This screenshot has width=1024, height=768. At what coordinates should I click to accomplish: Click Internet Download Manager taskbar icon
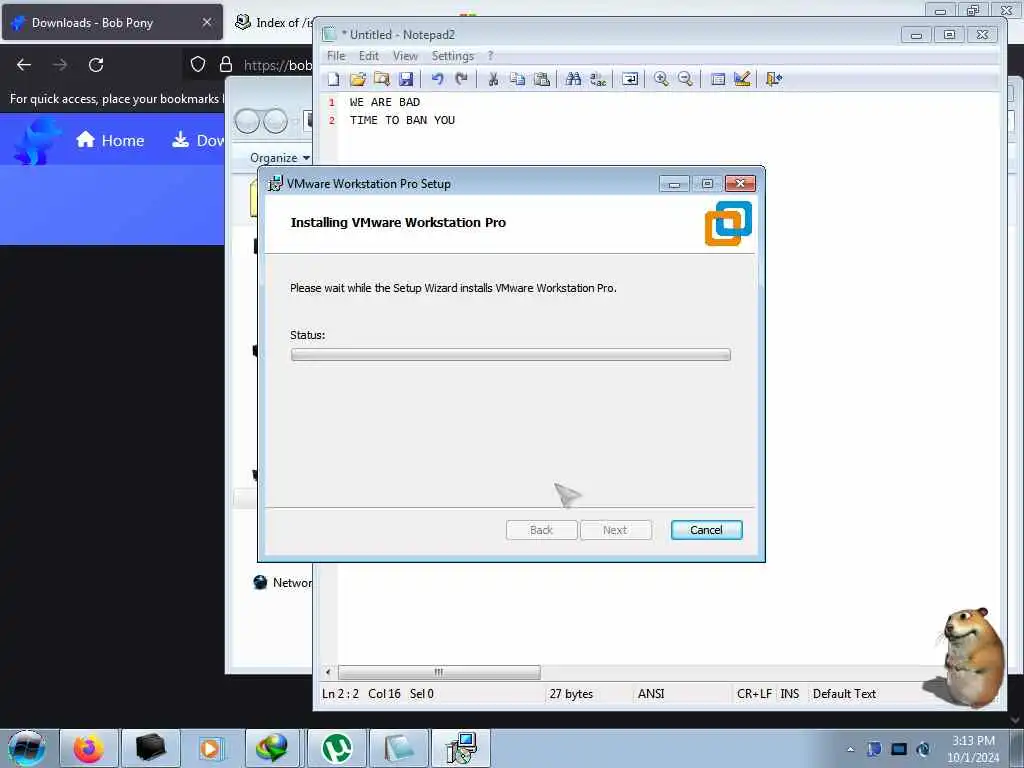coord(272,748)
